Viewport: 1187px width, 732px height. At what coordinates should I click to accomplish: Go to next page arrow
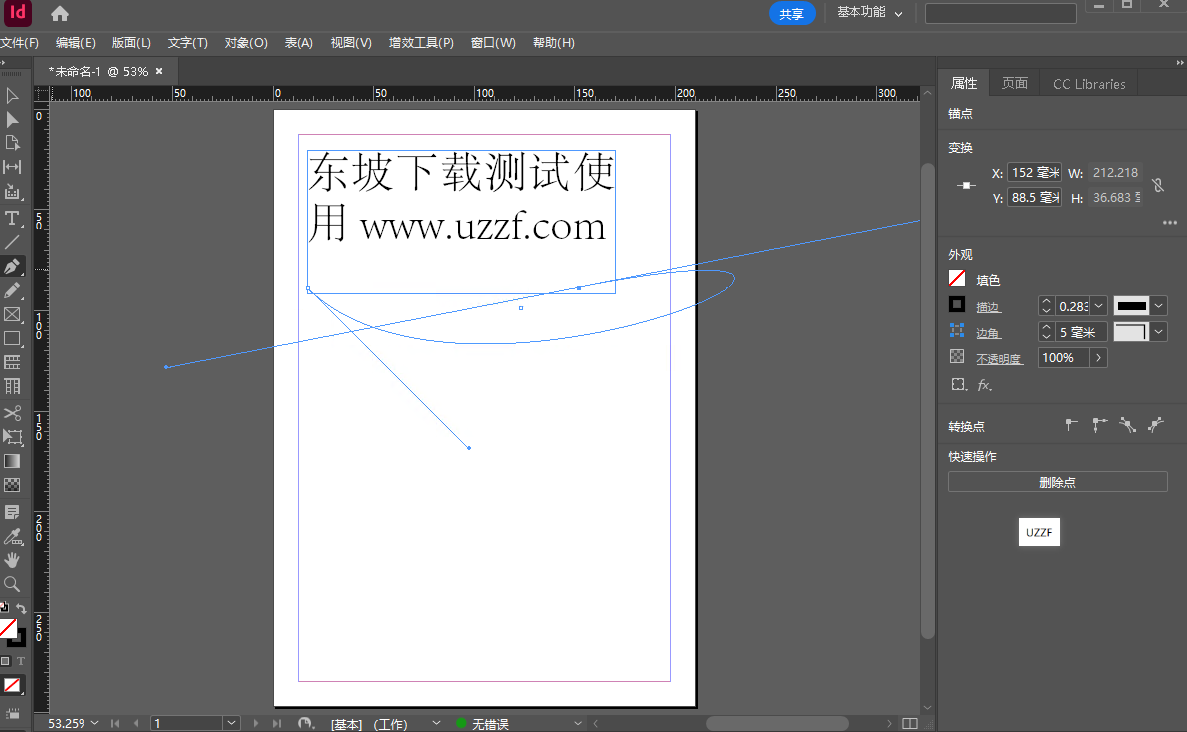[256, 724]
